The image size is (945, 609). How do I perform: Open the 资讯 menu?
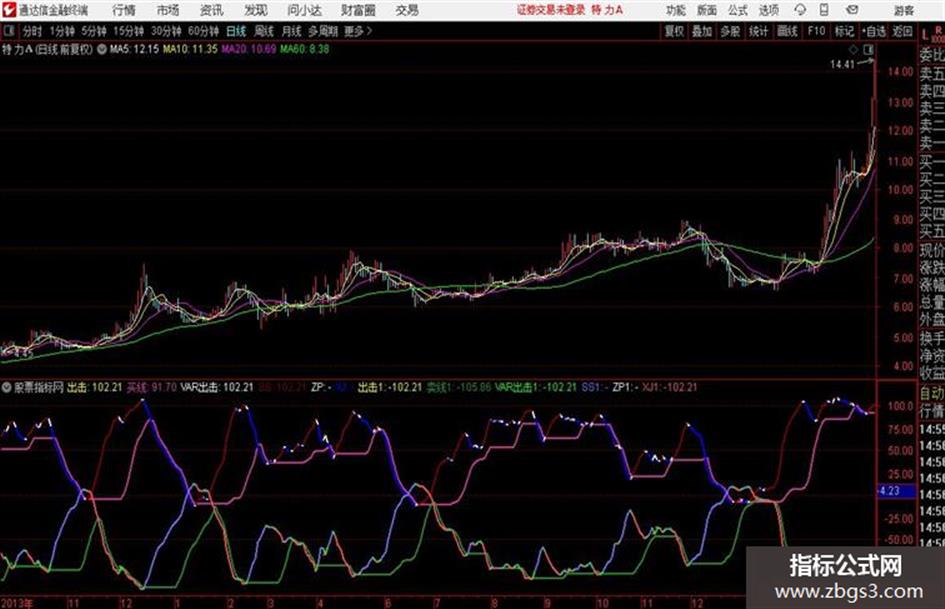click(212, 10)
